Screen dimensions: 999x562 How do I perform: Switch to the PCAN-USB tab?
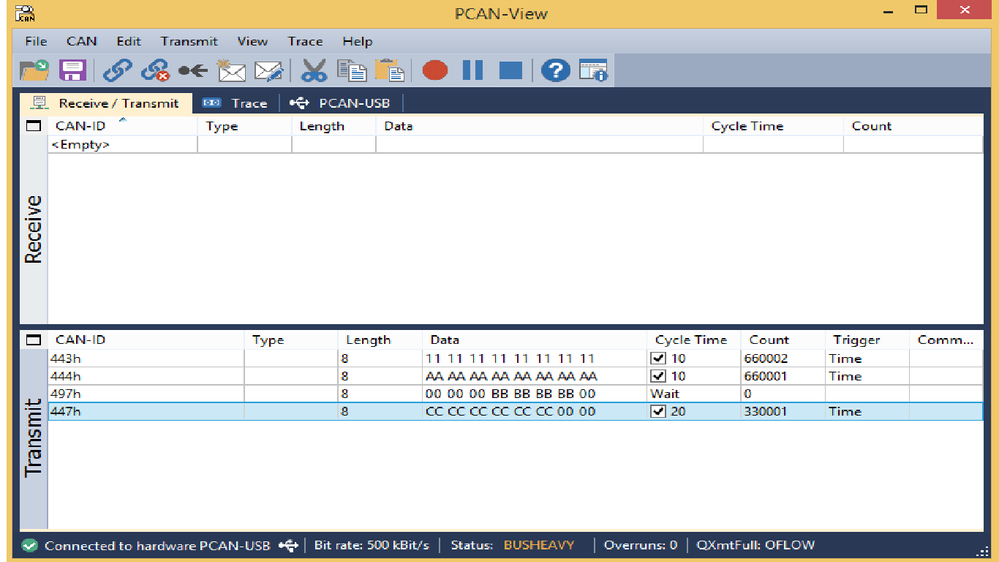click(x=340, y=103)
